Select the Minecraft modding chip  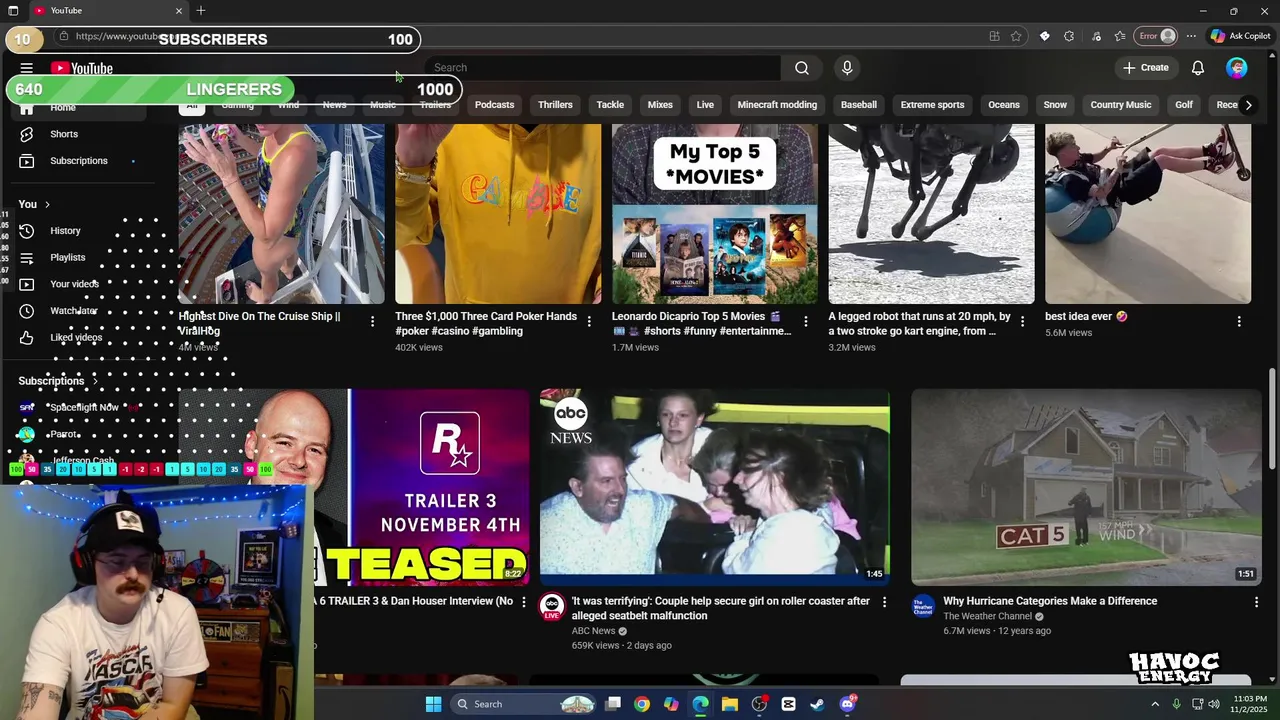[x=777, y=105]
